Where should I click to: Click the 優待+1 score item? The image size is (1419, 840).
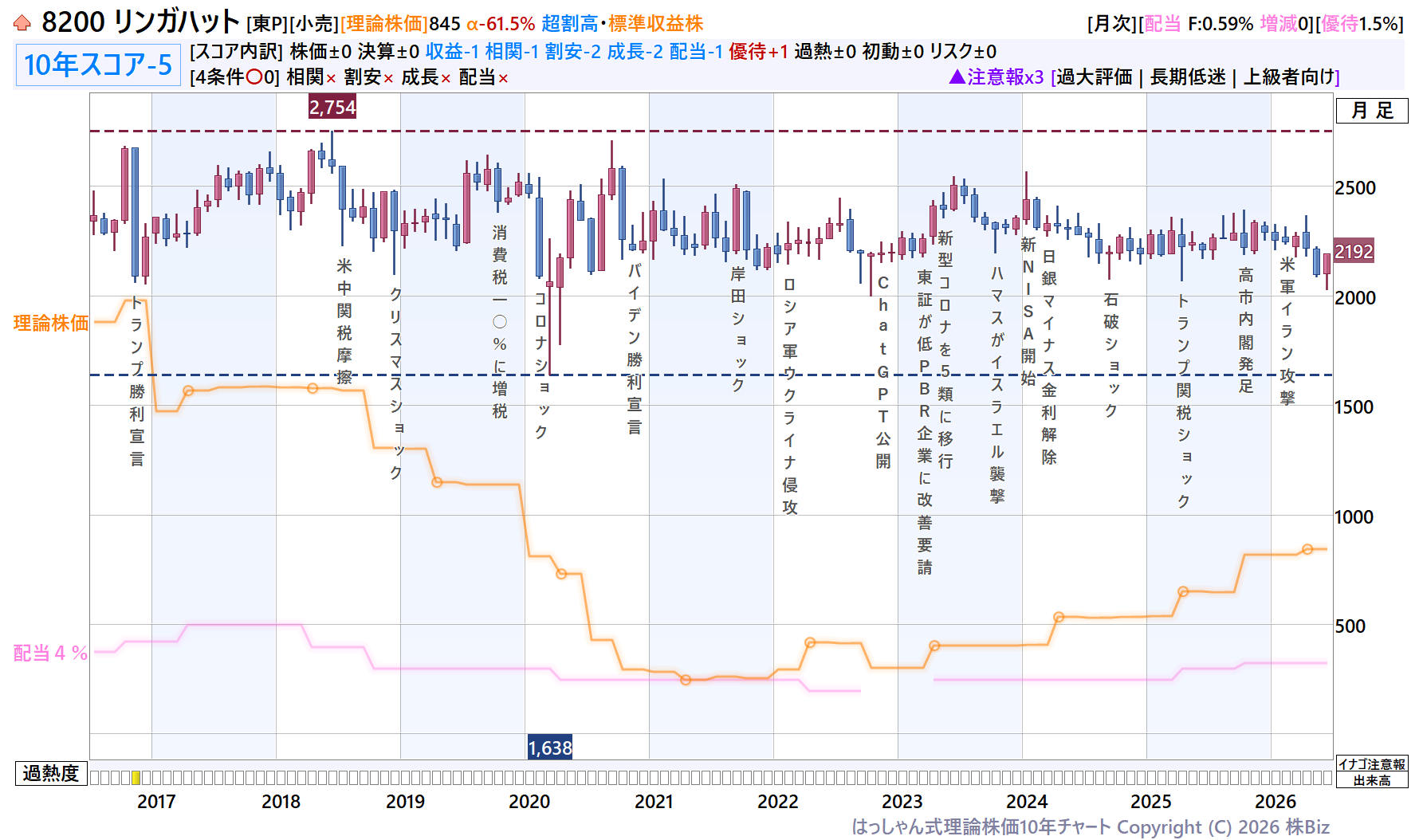pyautogui.click(x=758, y=52)
